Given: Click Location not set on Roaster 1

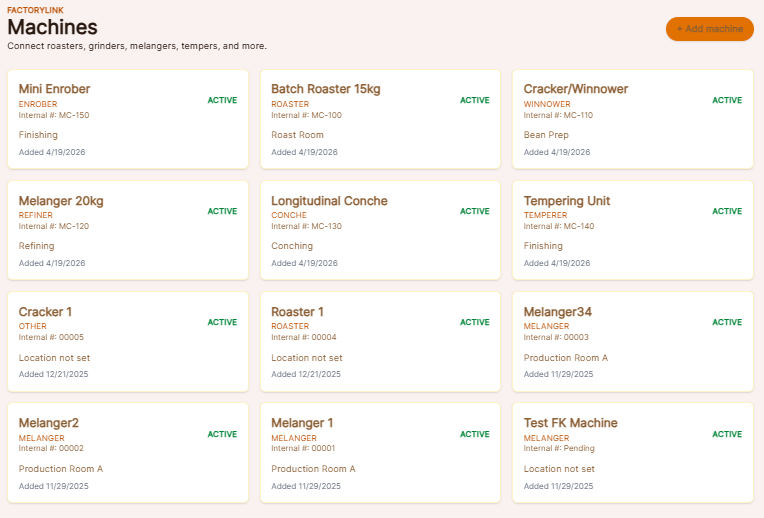Looking at the screenshot, I should click(307, 358).
